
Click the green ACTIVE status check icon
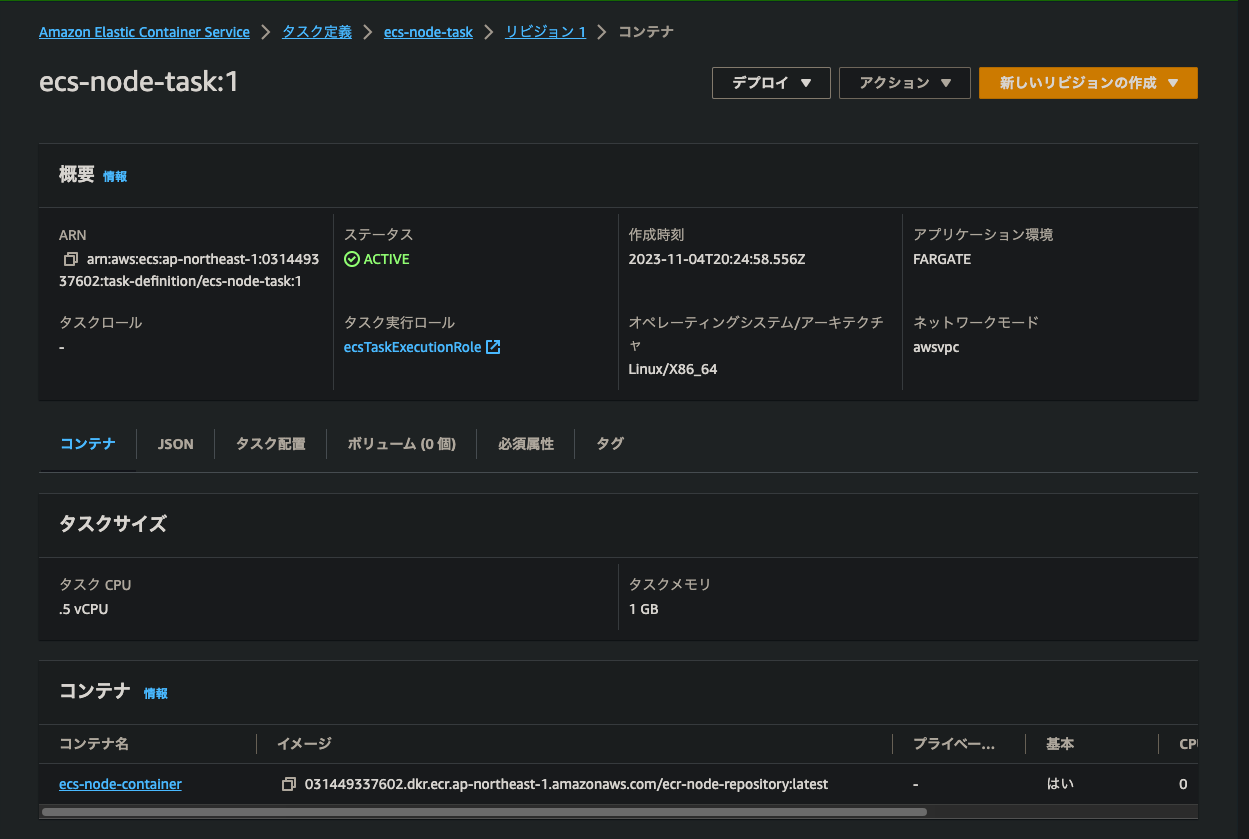[351, 259]
